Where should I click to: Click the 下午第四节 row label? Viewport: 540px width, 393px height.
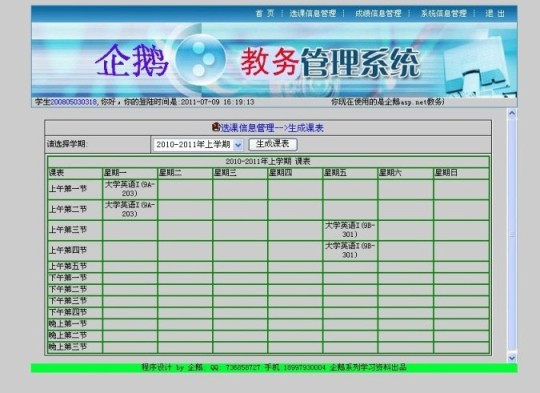(68, 312)
